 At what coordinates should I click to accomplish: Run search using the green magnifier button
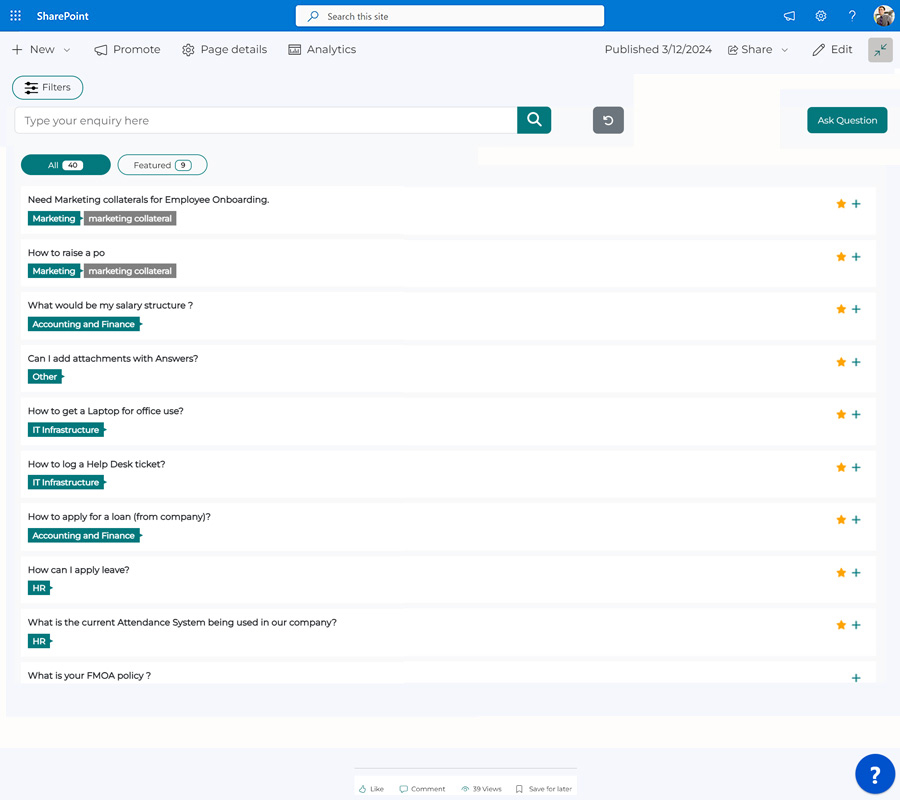[x=533, y=119]
